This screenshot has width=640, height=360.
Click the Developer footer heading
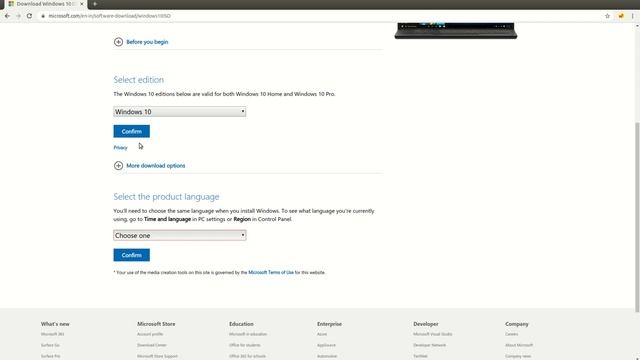426,324
